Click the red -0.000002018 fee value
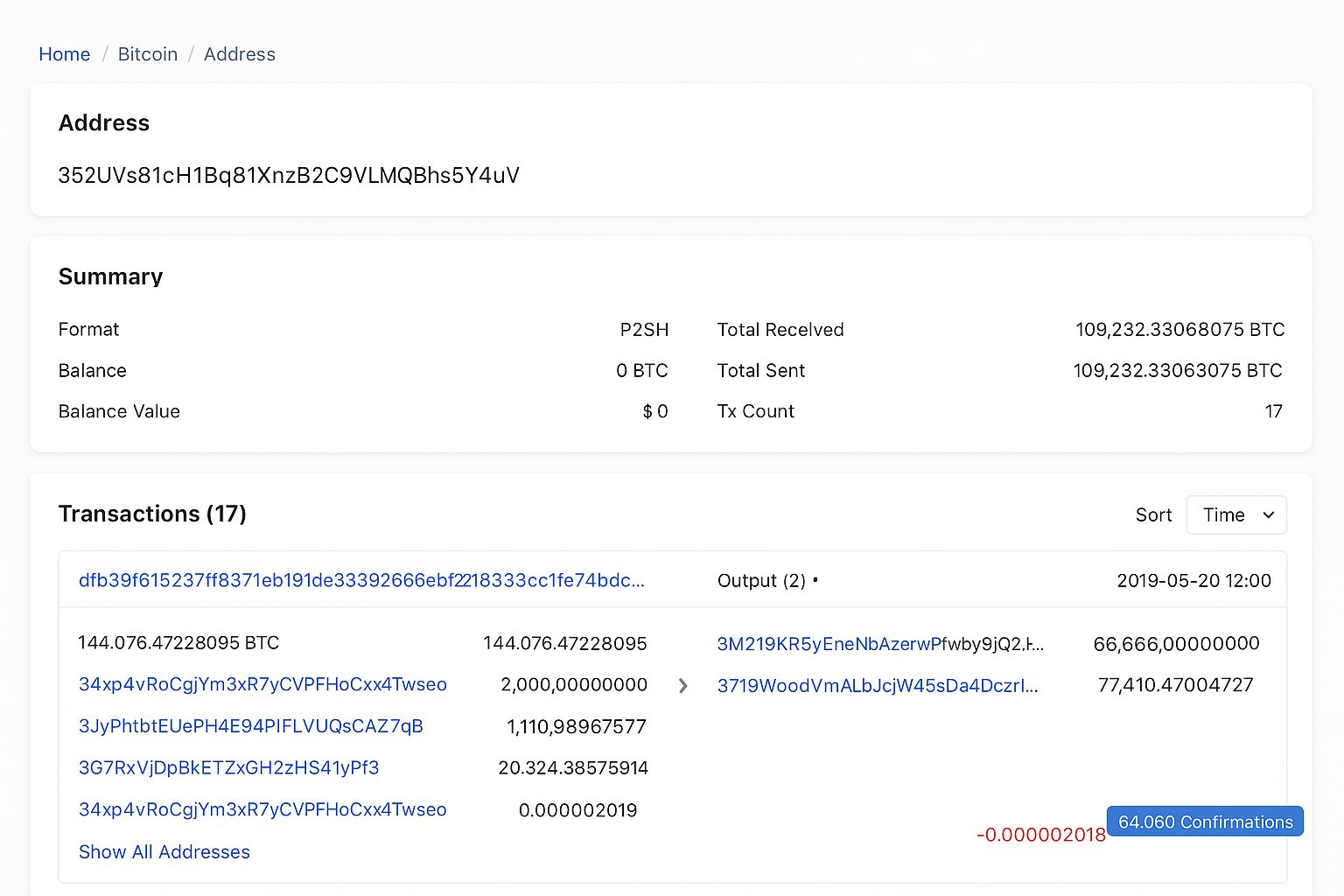 click(1042, 835)
